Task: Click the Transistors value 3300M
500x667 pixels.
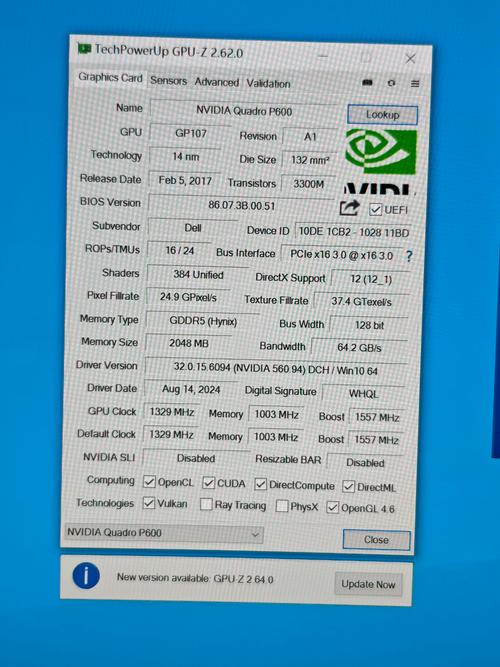Action: click(x=309, y=184)
